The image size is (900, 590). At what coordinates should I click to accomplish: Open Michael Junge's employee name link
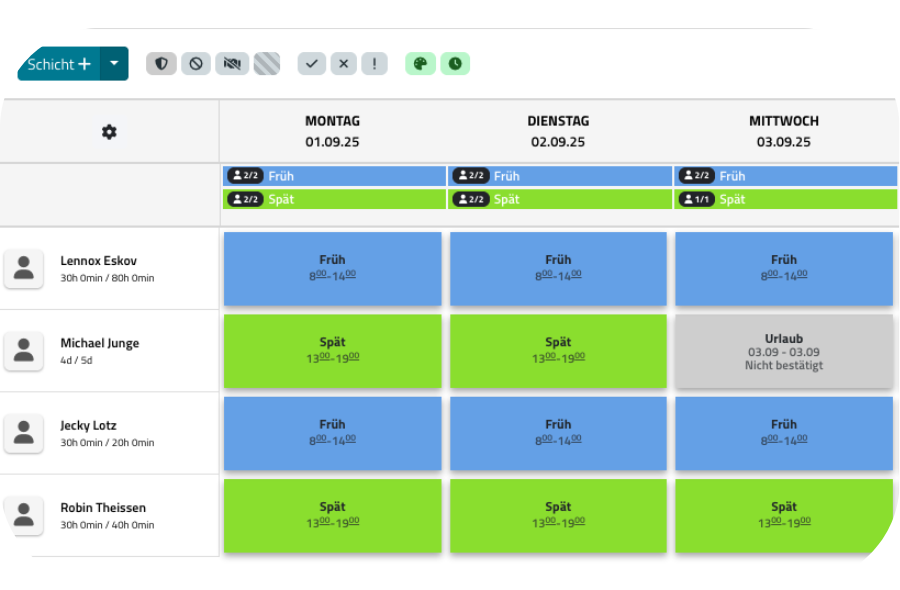[x=99, y=343]
